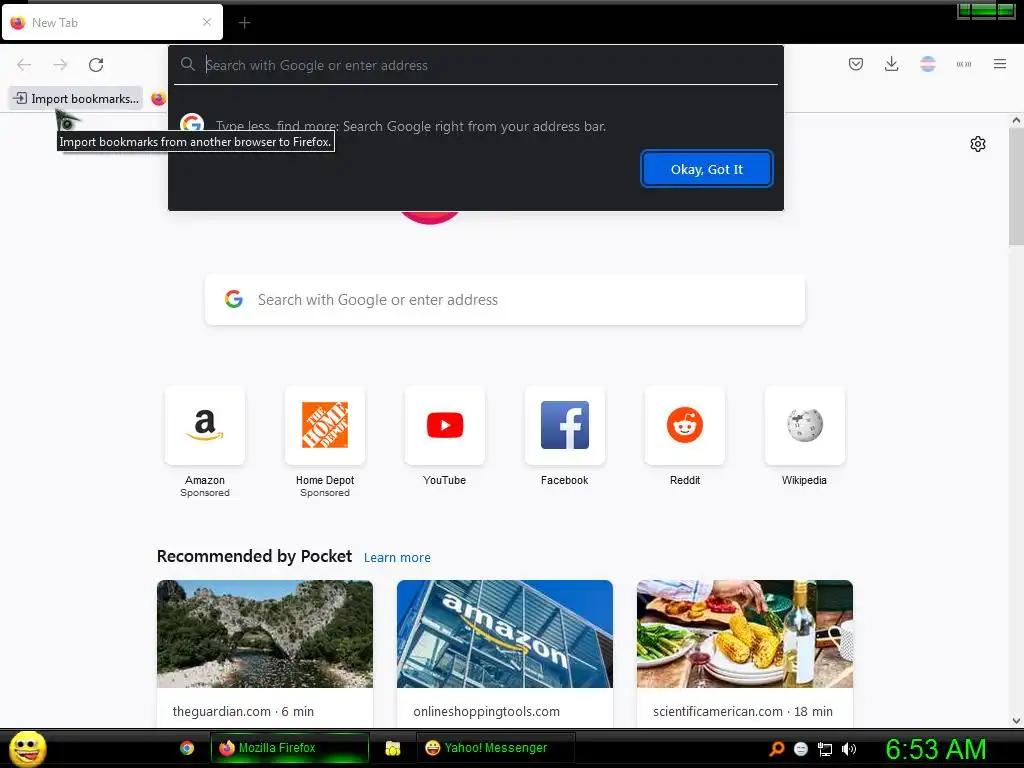Click the magnifier icon in address bar
This screenshot has height=768, width=1024.
tap(188, 65)
